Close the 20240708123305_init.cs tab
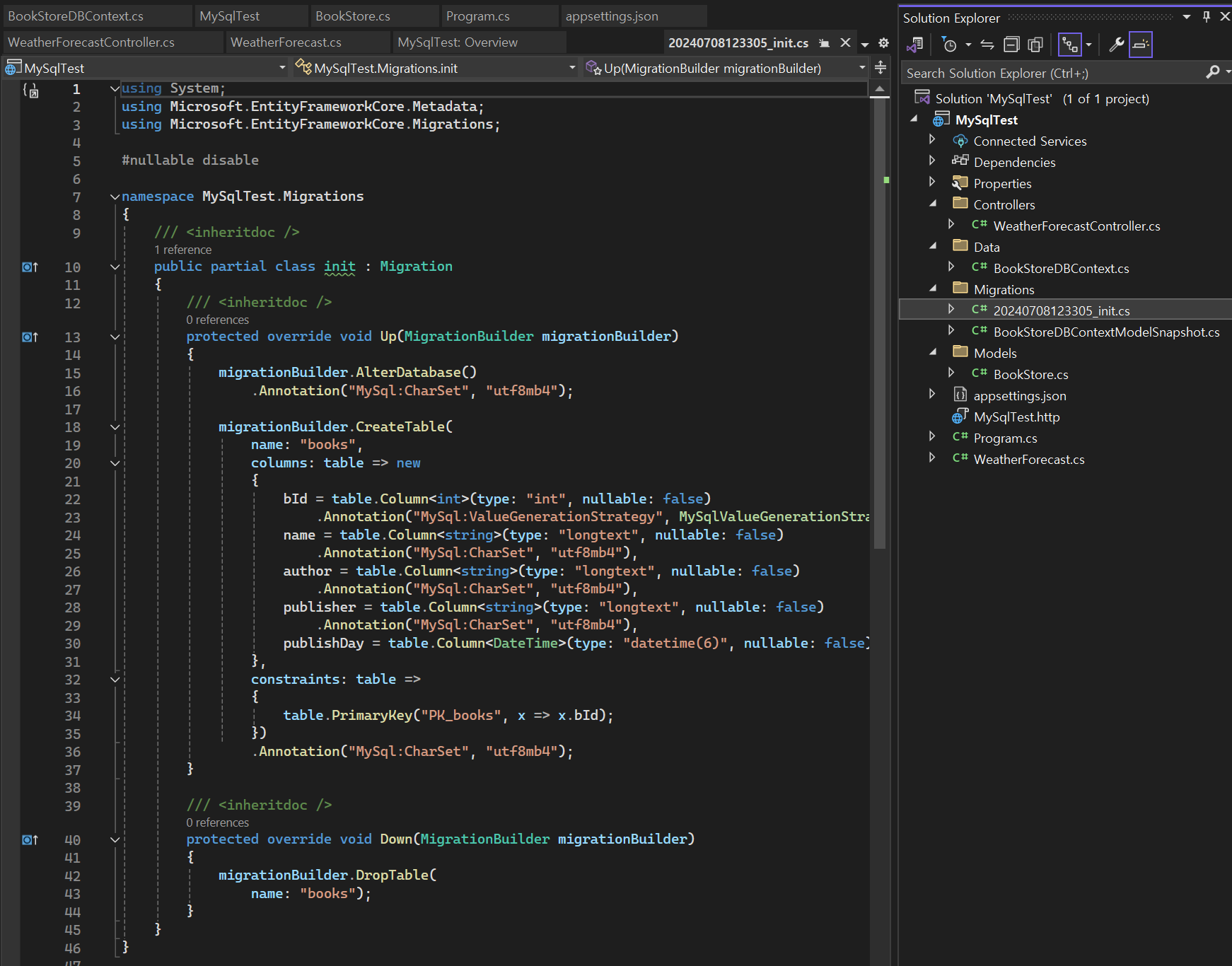Viewport: 1232px width, 966px height. point(845,42)
